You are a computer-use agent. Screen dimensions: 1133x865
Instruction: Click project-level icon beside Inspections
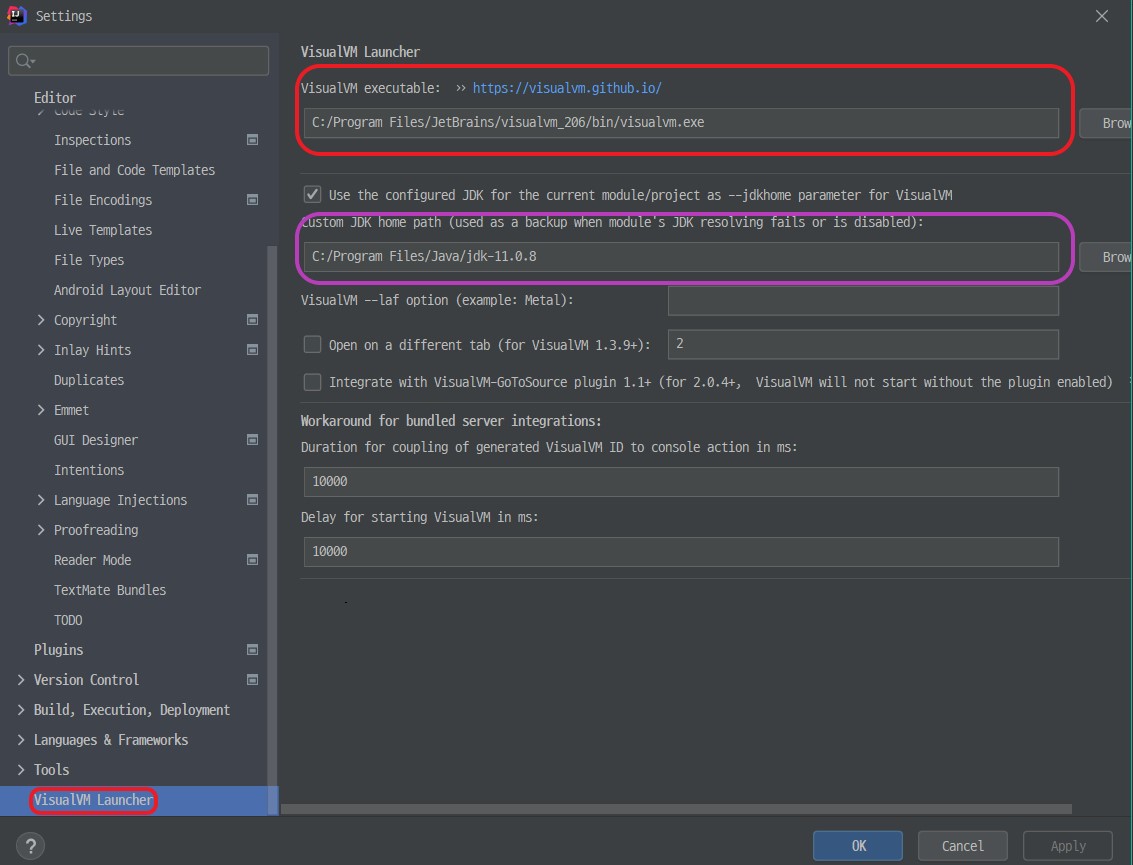[252, 139]
